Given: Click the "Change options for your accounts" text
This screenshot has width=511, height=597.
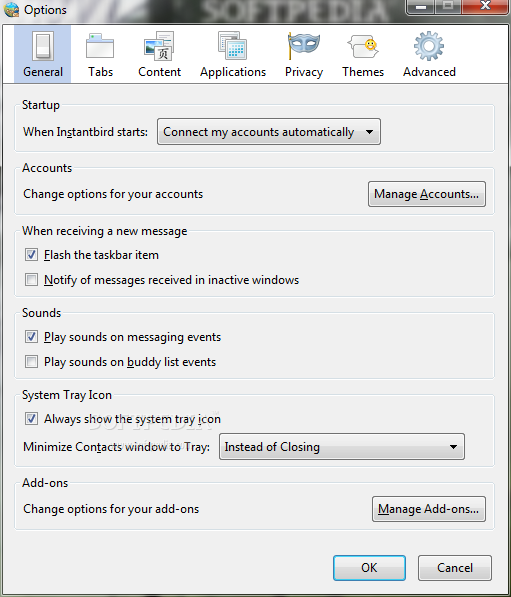Looking at the screenshot, I should tap(113, 194).
